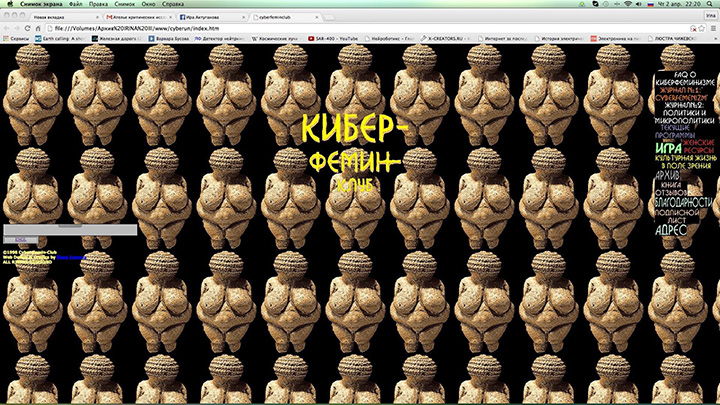Close the cyberfeminclub tab
Screen dimensions: 720x405
coord(316,17)
